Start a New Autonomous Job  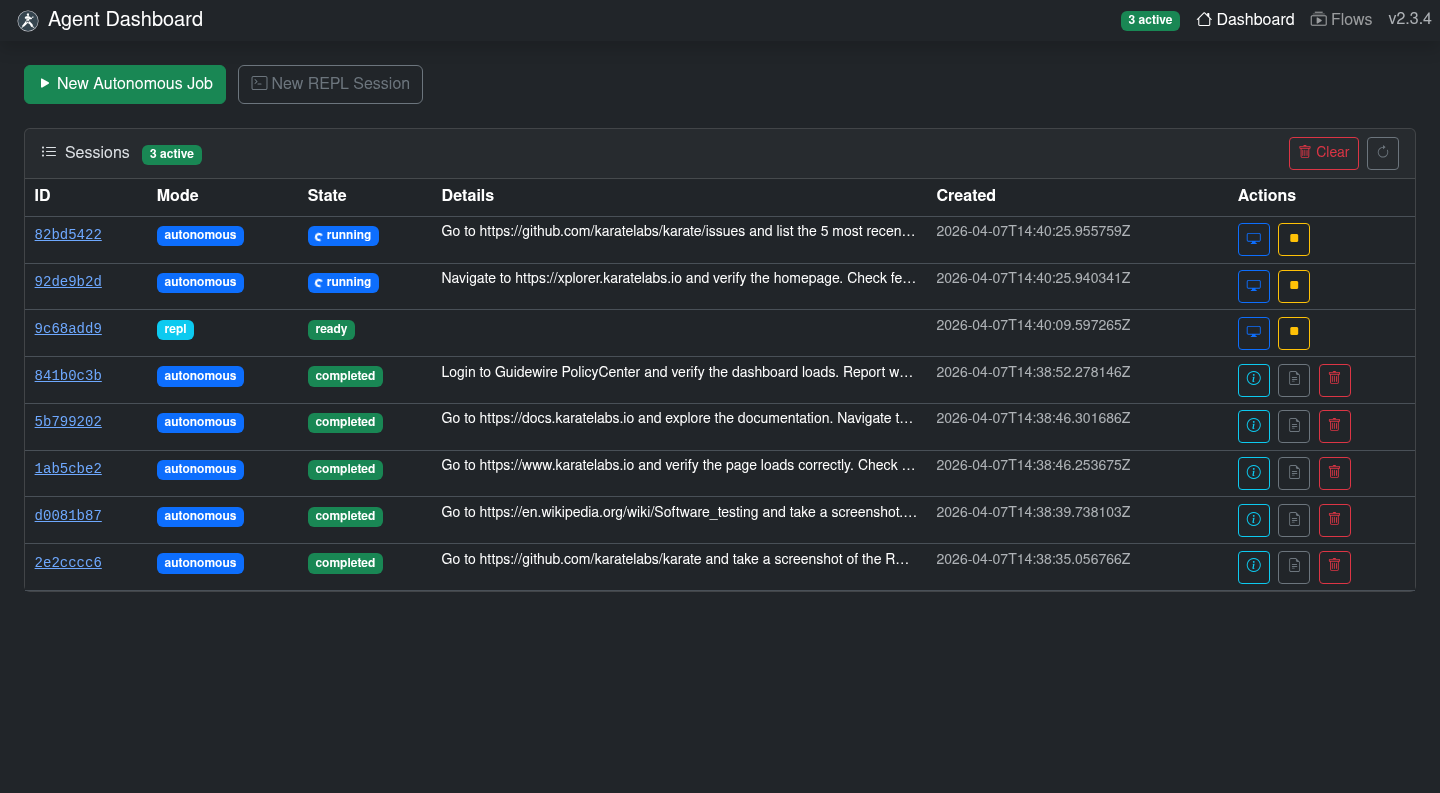(x=124, y=84)
